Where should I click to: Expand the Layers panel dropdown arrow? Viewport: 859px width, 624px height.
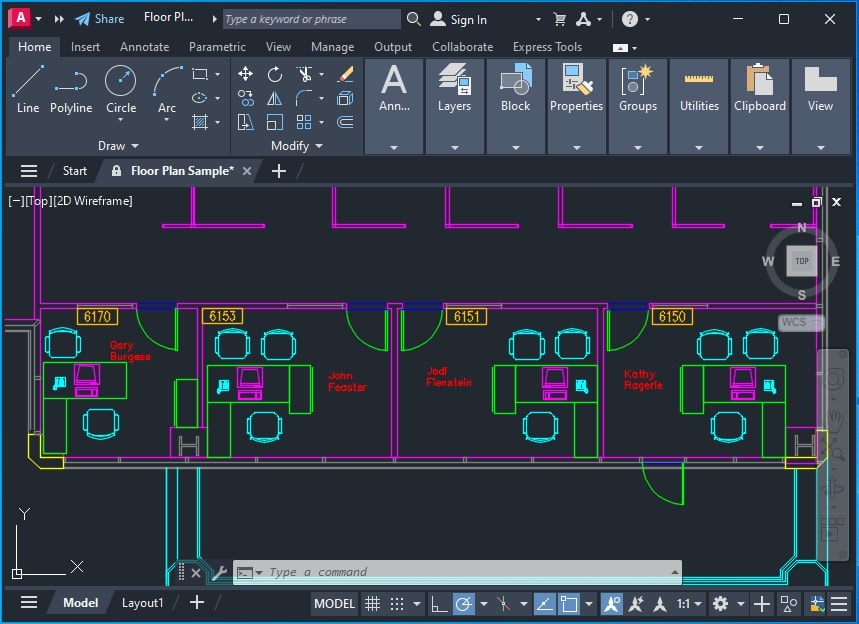(x=455, y=147)
